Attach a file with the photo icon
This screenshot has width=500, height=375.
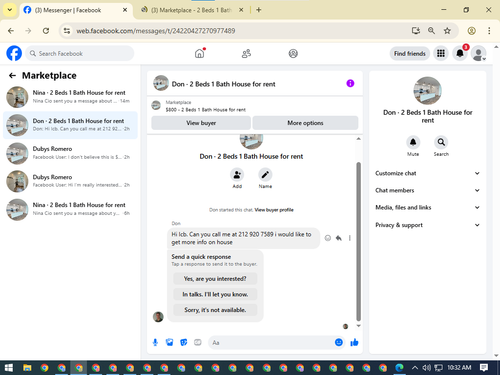(x=169, y=342)
